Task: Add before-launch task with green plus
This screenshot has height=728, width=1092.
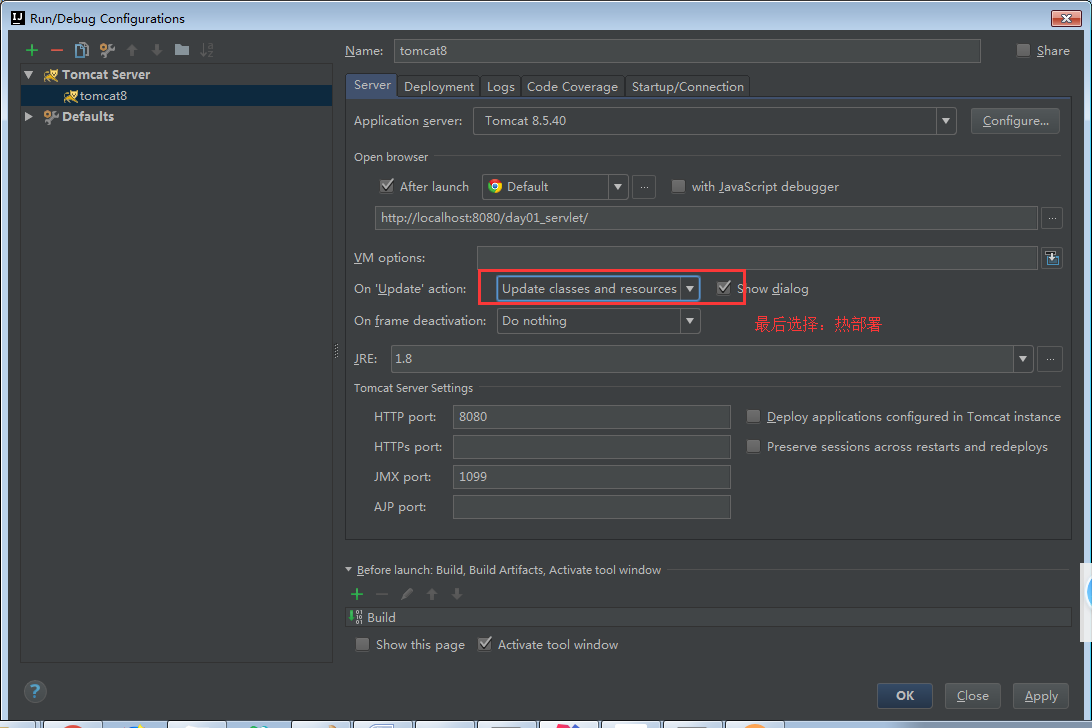Action: [357, 594]
